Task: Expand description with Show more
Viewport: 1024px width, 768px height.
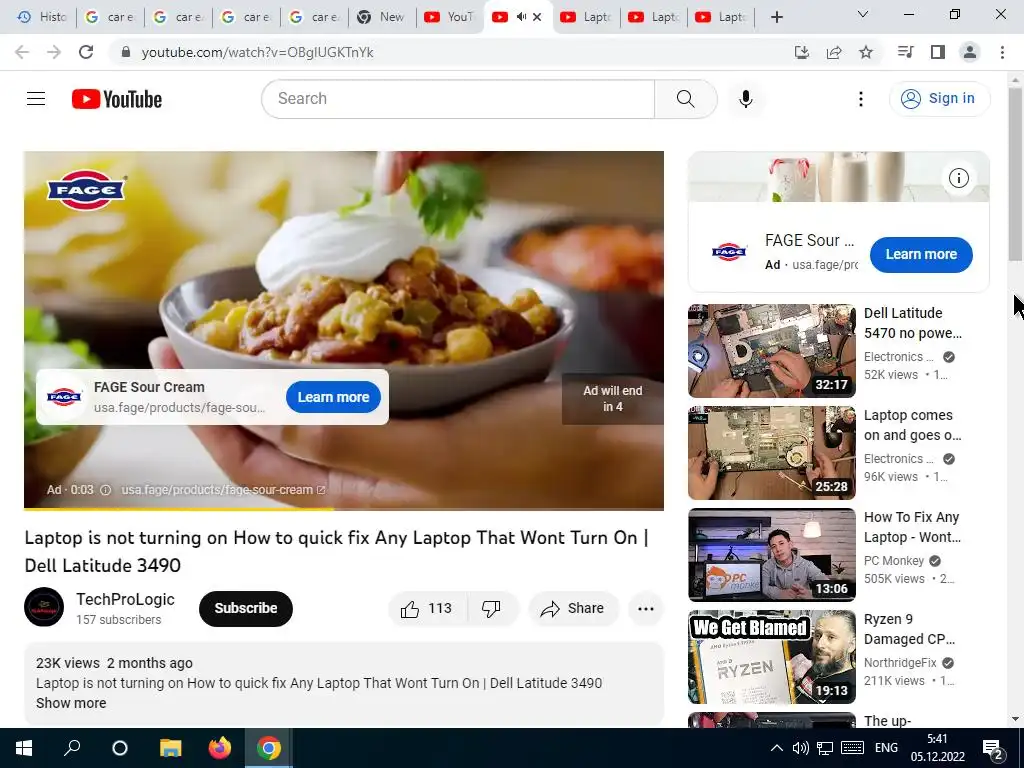Action: coord(71,703)
